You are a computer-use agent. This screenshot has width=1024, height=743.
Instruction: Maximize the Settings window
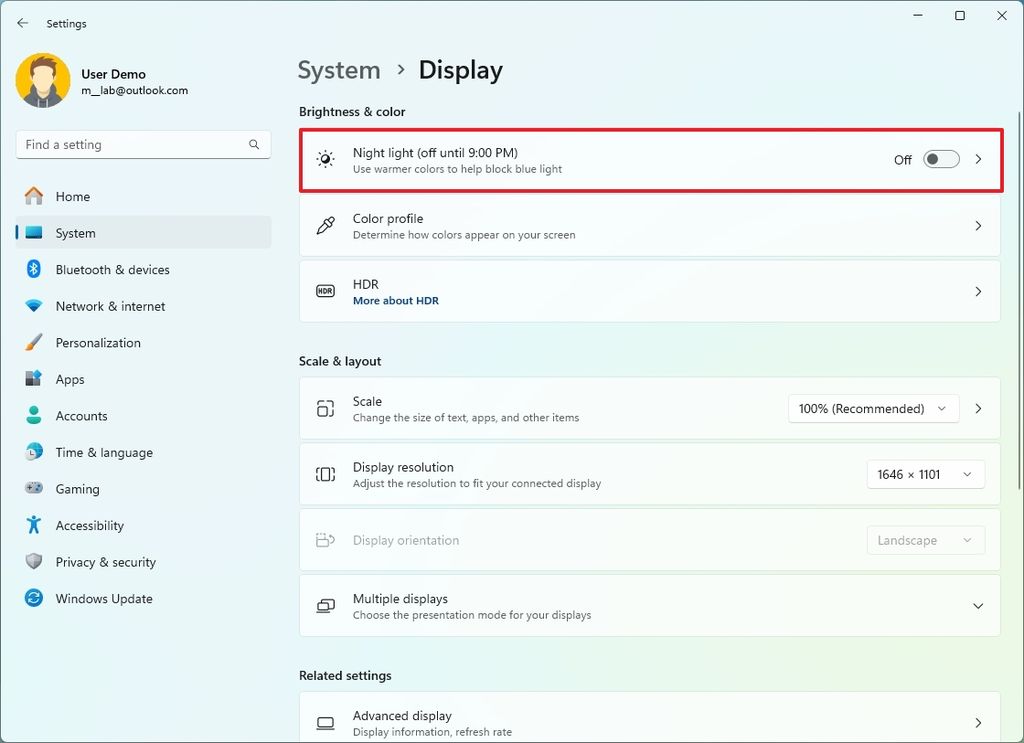(960, 16)
